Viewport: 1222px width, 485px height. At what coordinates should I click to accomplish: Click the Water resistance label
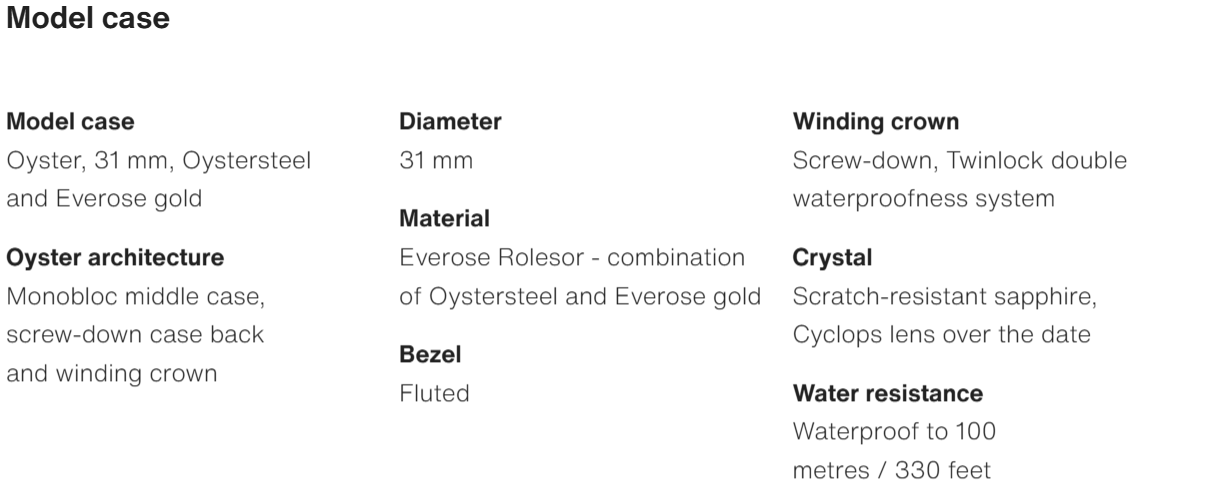click(x=888, y=393)
